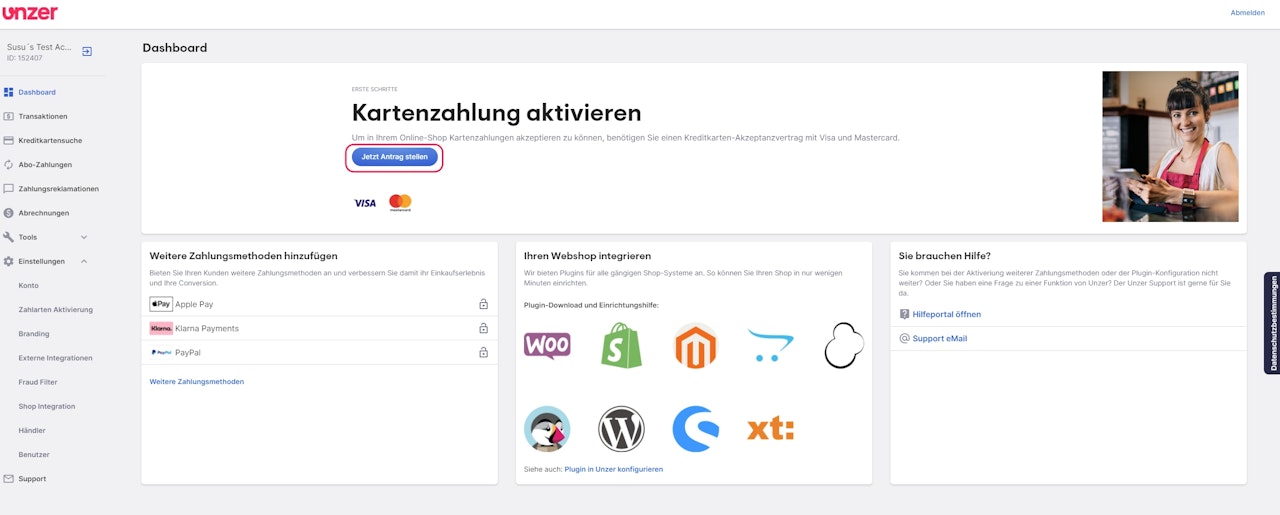The height and width of the screenshot is (515, 1280).
Task: Go to Zahlungsreklamationen in the sidebar
Action: 58,189
